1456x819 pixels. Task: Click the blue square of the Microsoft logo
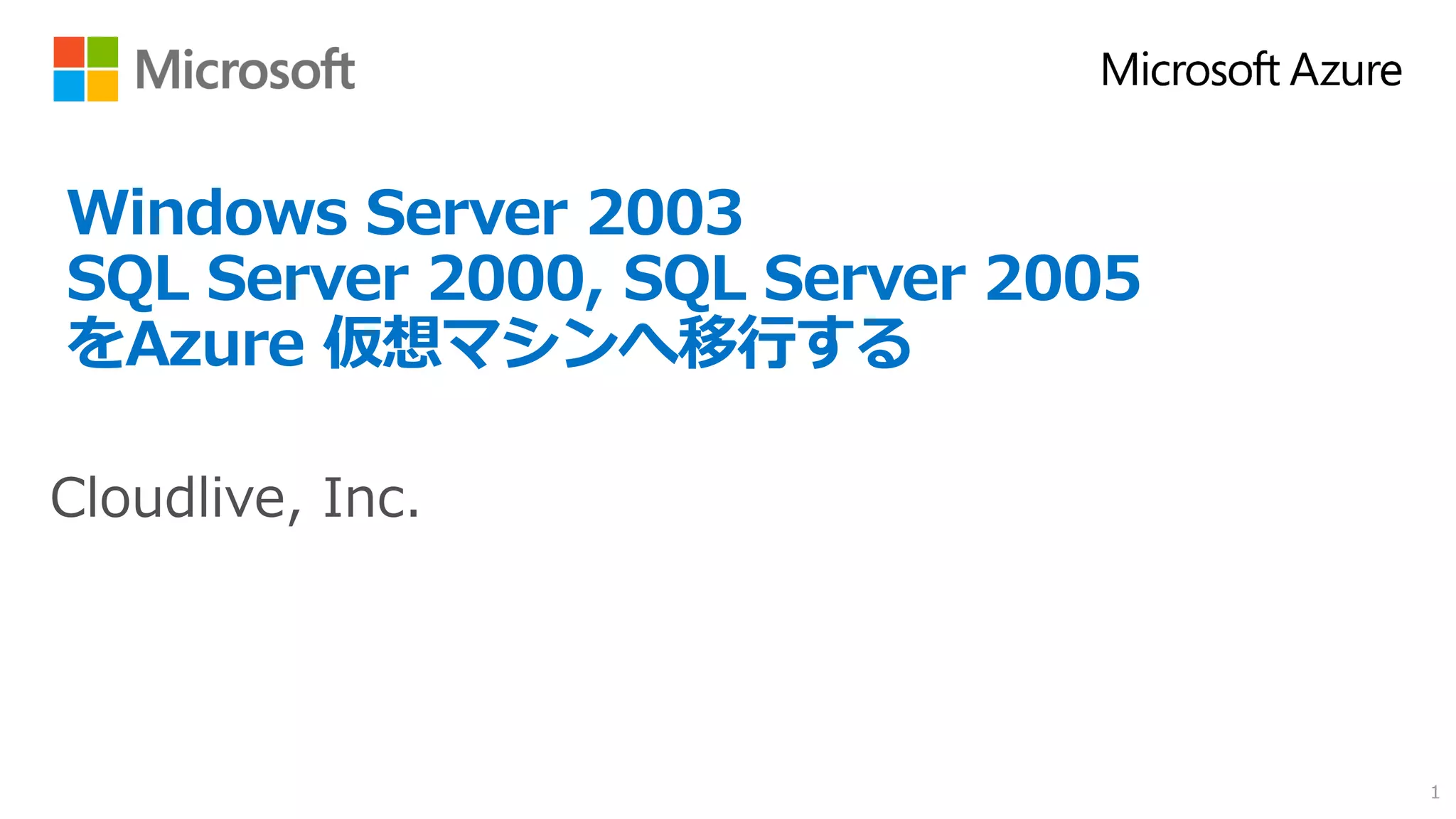(x=69, y=86)
